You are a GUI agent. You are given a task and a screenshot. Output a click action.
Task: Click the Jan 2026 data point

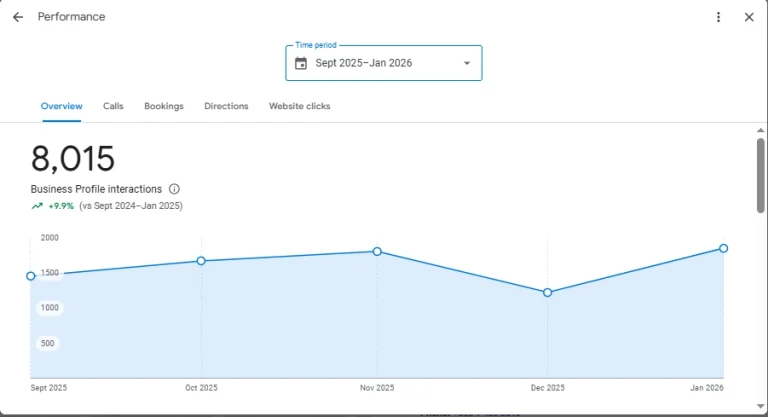pyautogui.click(x=723, y=248)
